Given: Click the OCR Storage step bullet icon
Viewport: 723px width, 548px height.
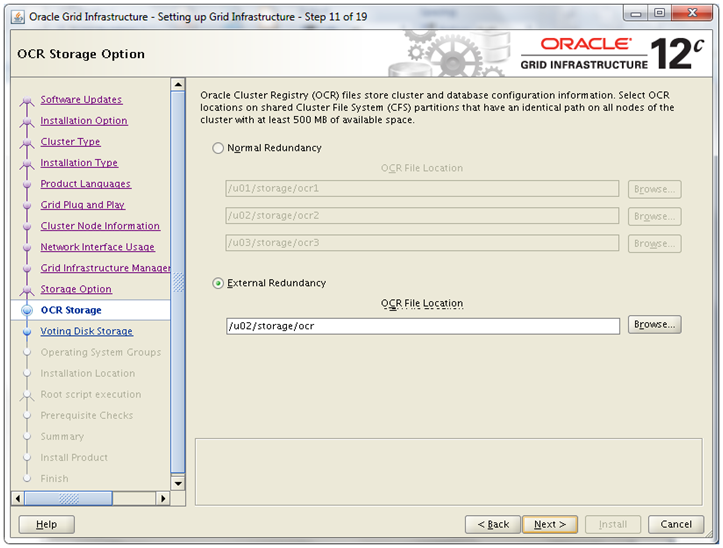Looking at the screenshot, I should pos(27,310).
